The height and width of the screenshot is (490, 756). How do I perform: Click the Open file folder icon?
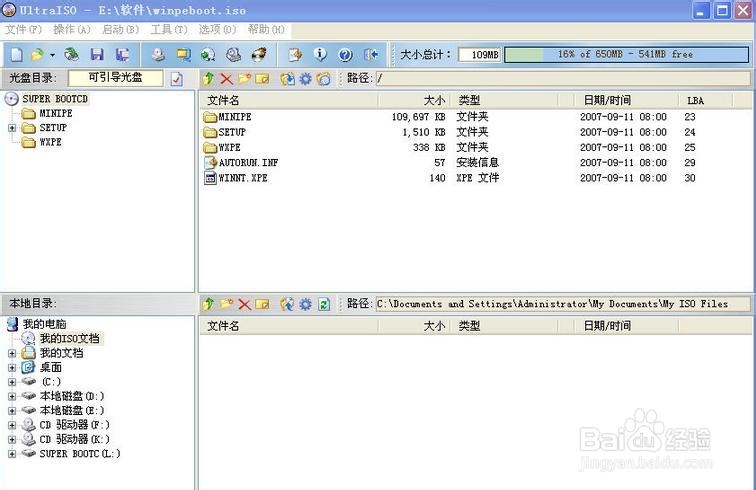pos(37,54)
